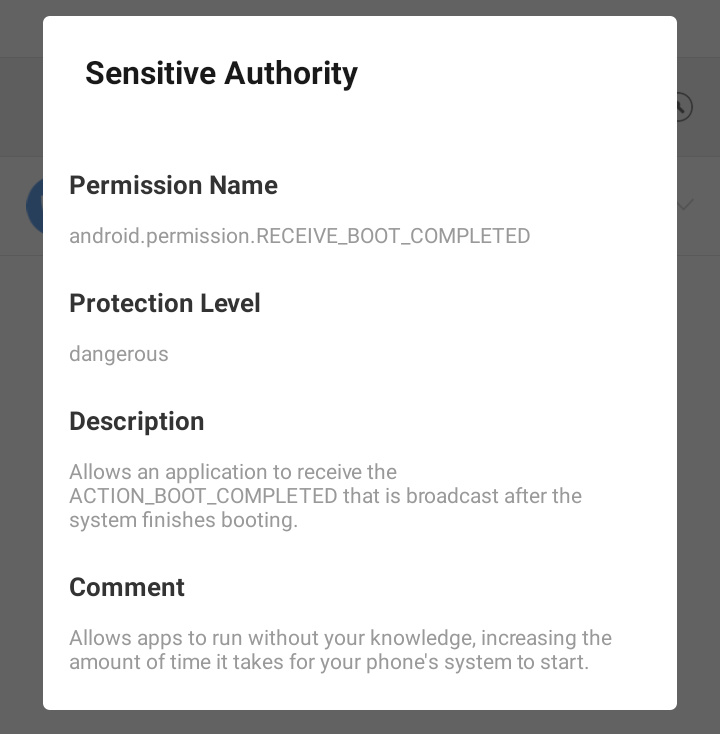The width and height of the screenshot is (720, 734).
Task: Click the 'amount of time it takes' line
Action: 329,662
